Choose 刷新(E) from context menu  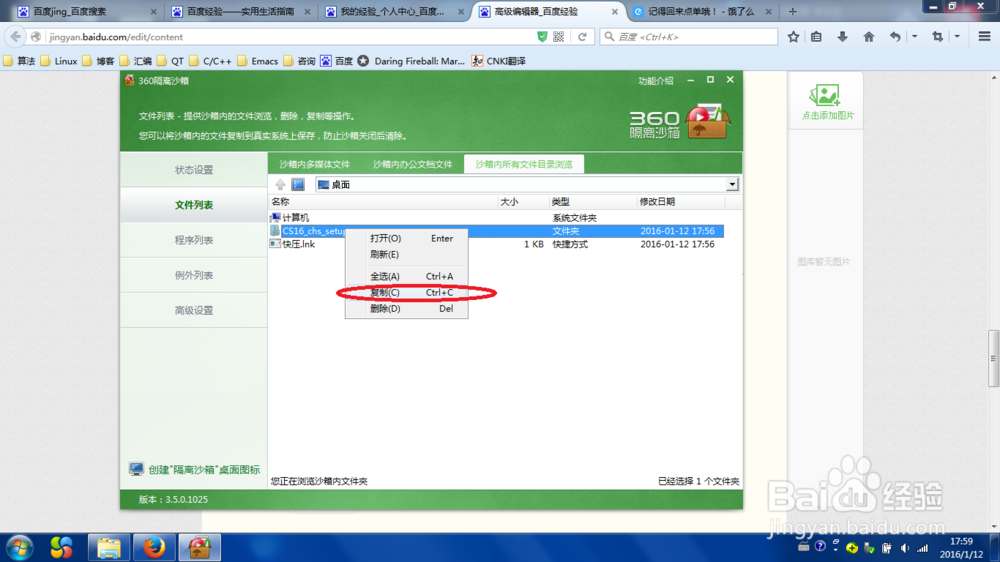[x=406, y=254]
